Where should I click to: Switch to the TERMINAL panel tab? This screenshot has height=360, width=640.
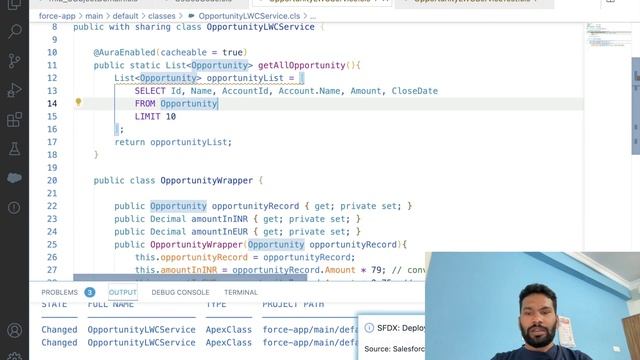pos(241,292)
